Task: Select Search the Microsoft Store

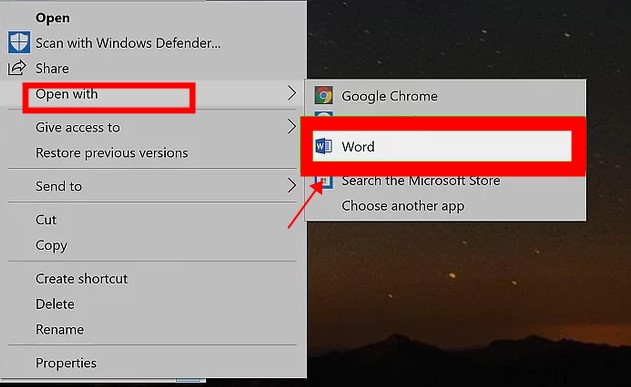Action: [421, 181]
